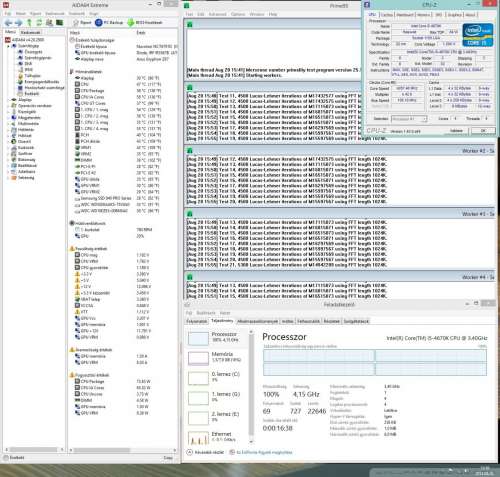500x477 pixels.
Task: Click scroll-up arrow of Task Manager sidebar
Action: click(251, 332)
